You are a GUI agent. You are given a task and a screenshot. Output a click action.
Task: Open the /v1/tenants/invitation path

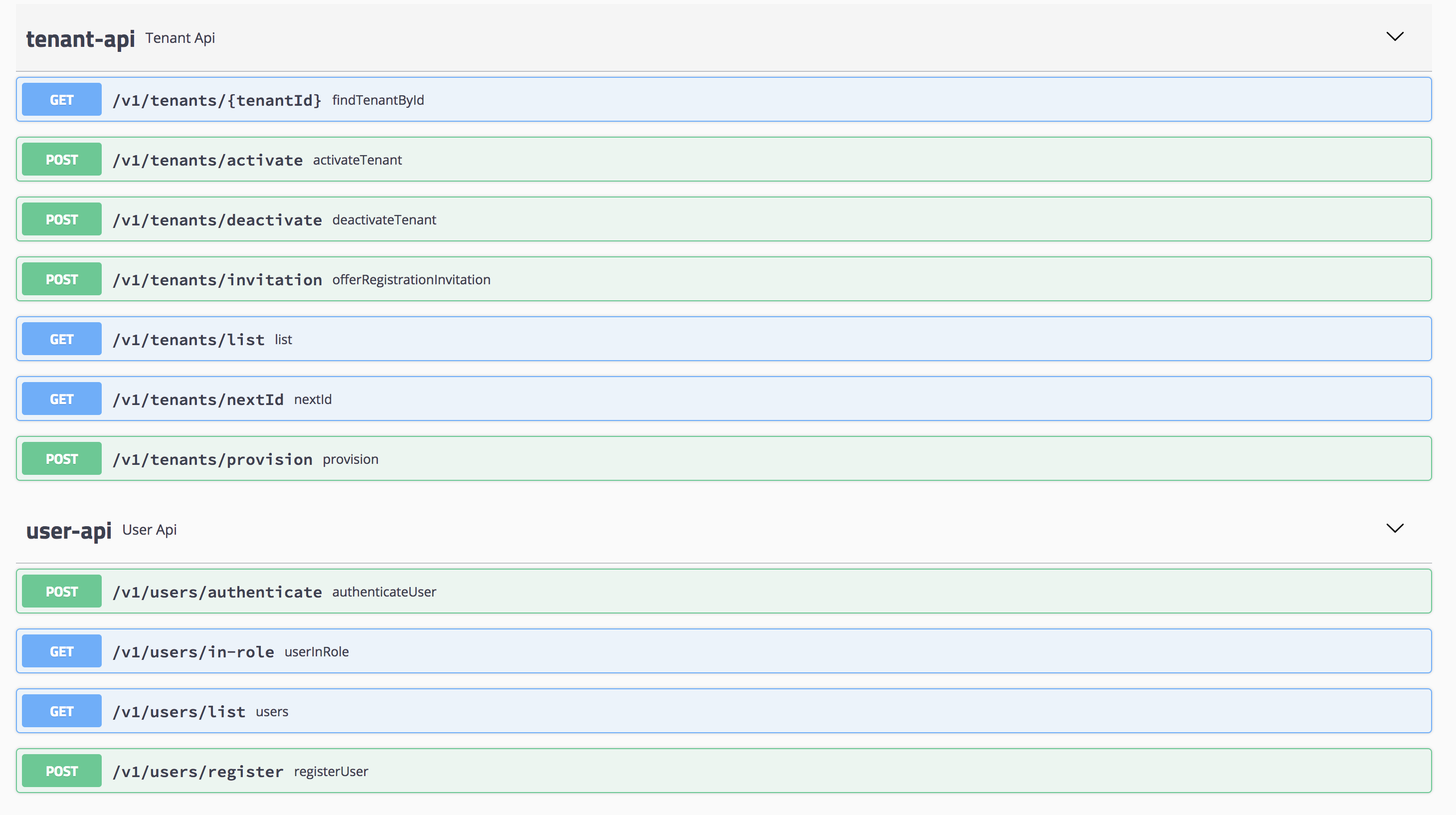(x=217, y=280)
